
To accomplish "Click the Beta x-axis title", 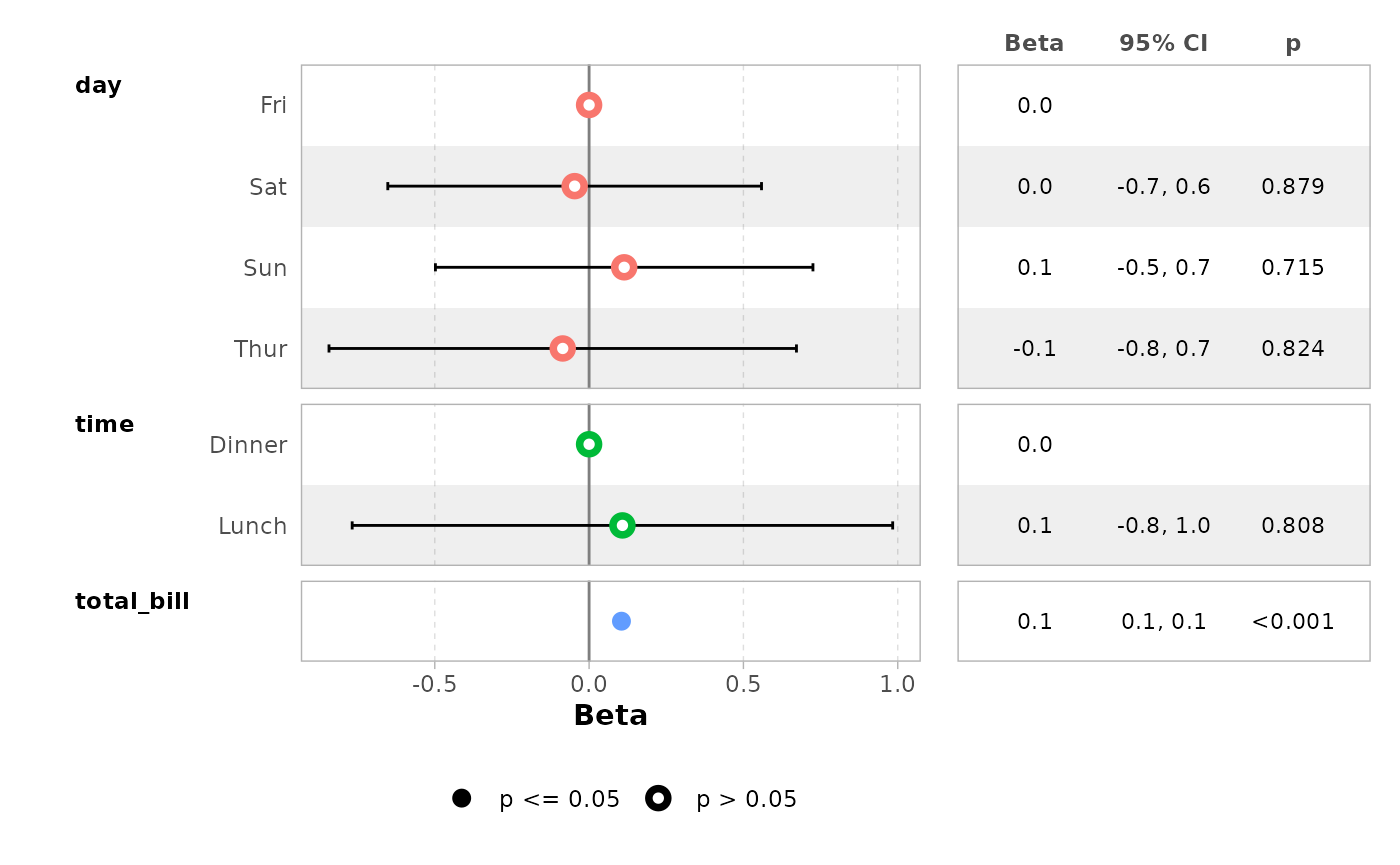I will [610, 716].
